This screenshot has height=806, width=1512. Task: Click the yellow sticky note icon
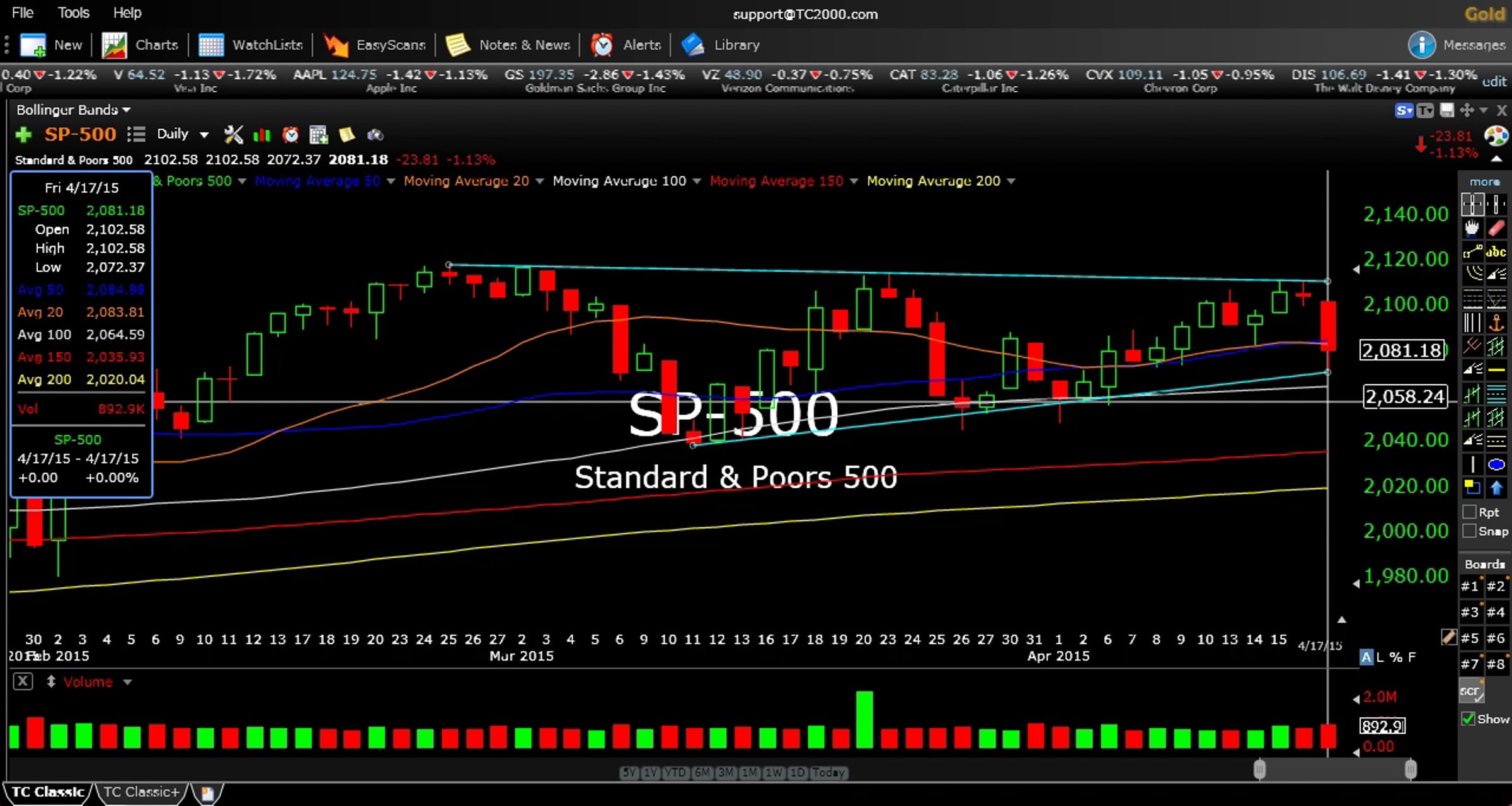click(346, 134)
